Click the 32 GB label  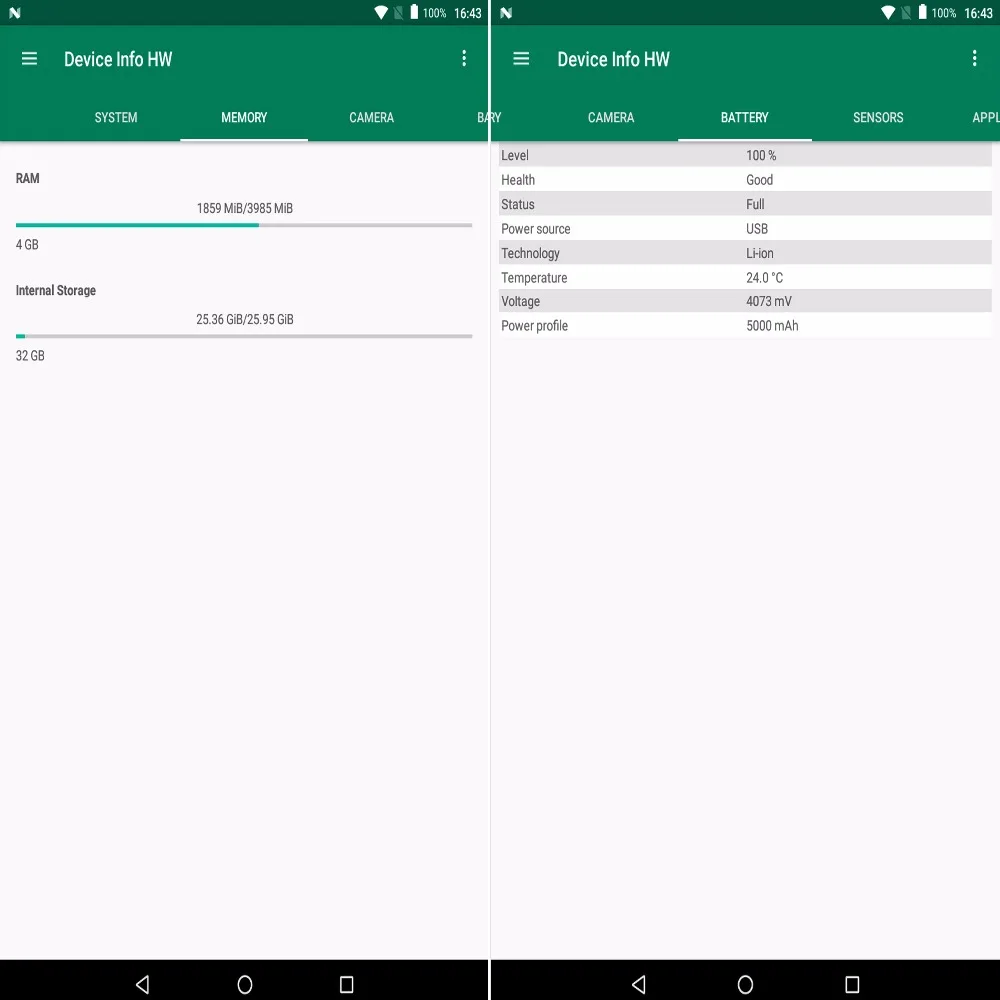click(30, 356)
